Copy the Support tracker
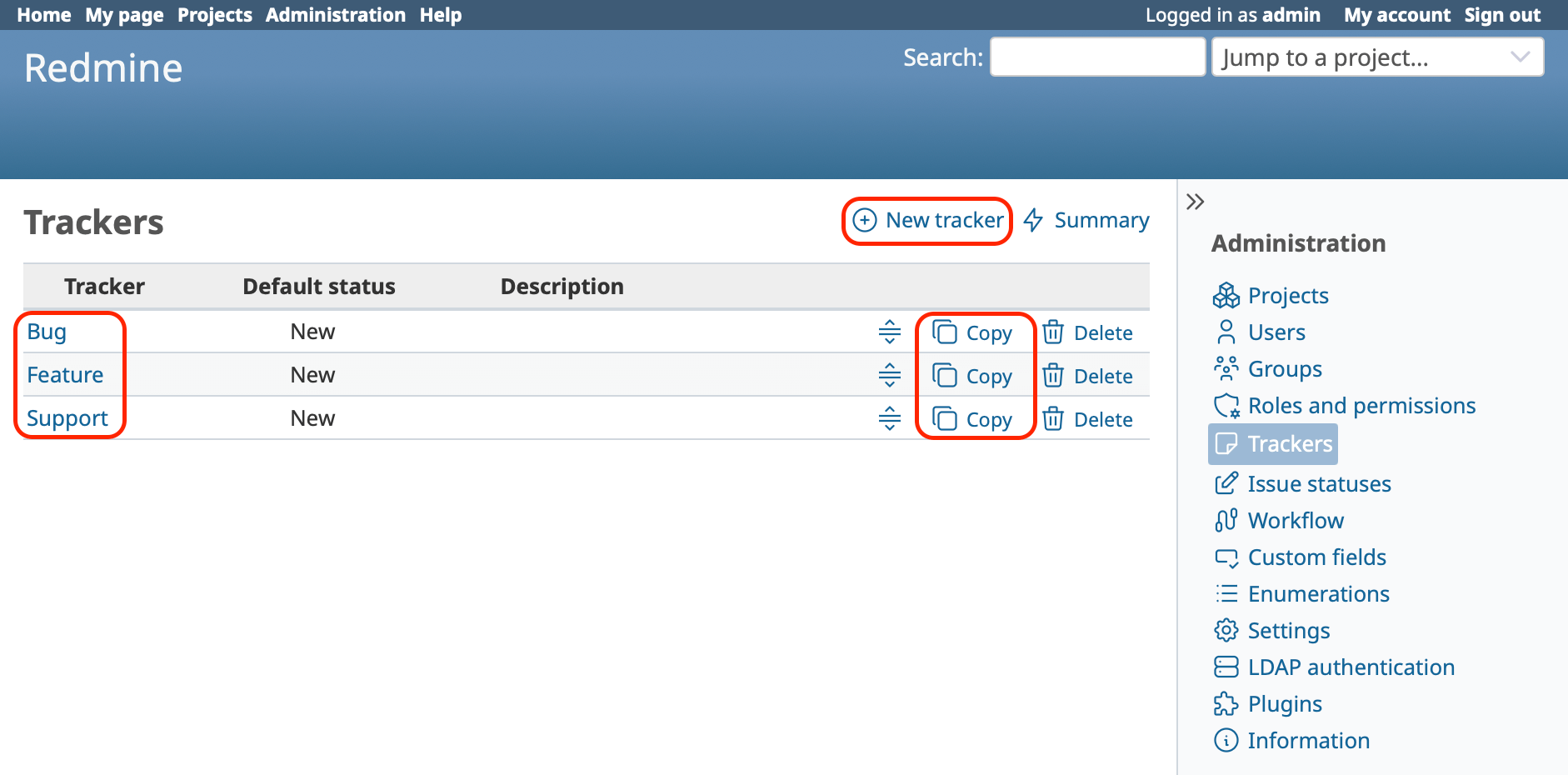The image size is (1568, 775). (x=975, y=418)
